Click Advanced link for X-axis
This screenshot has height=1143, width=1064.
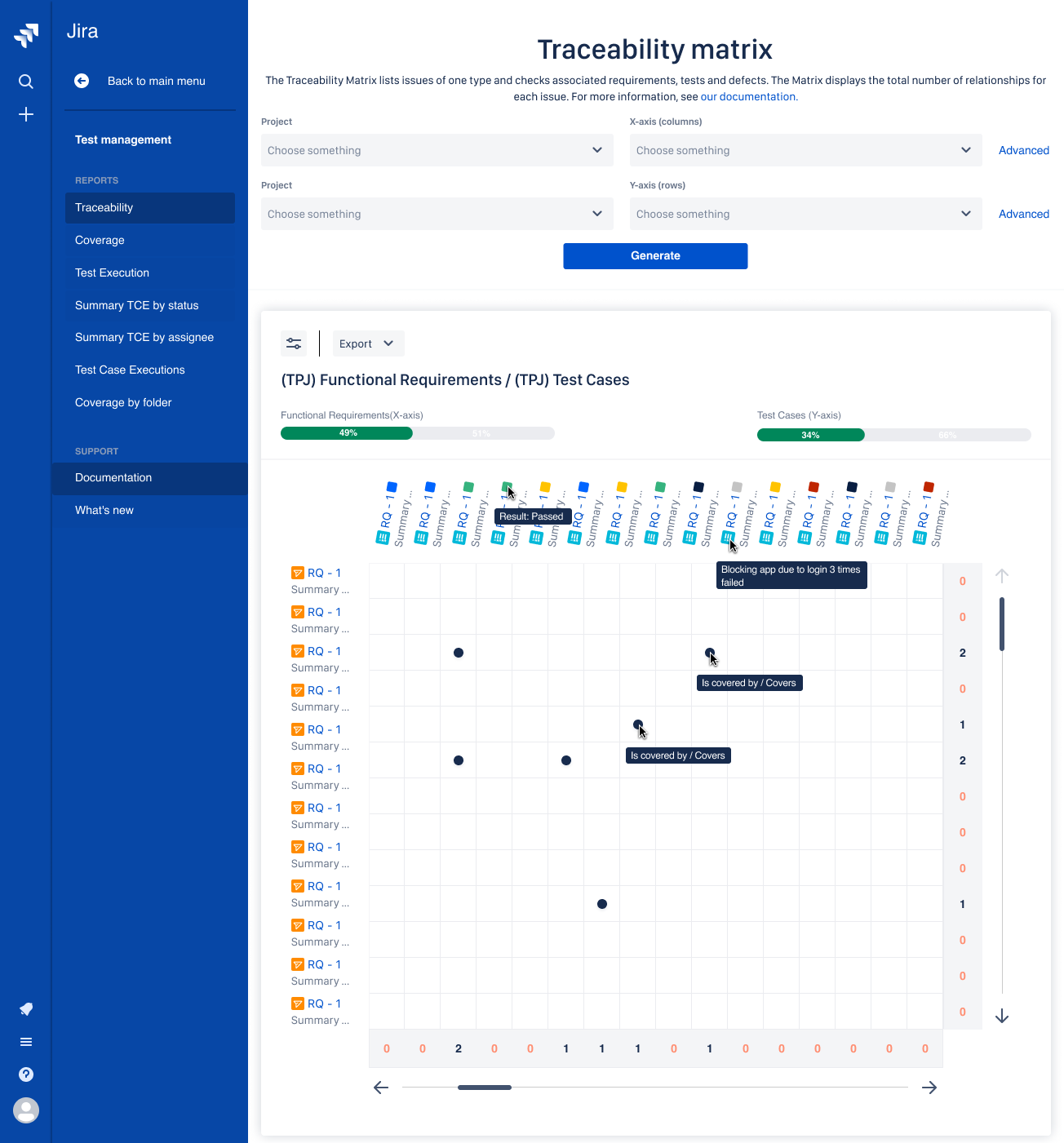(x=1024, y=150)
